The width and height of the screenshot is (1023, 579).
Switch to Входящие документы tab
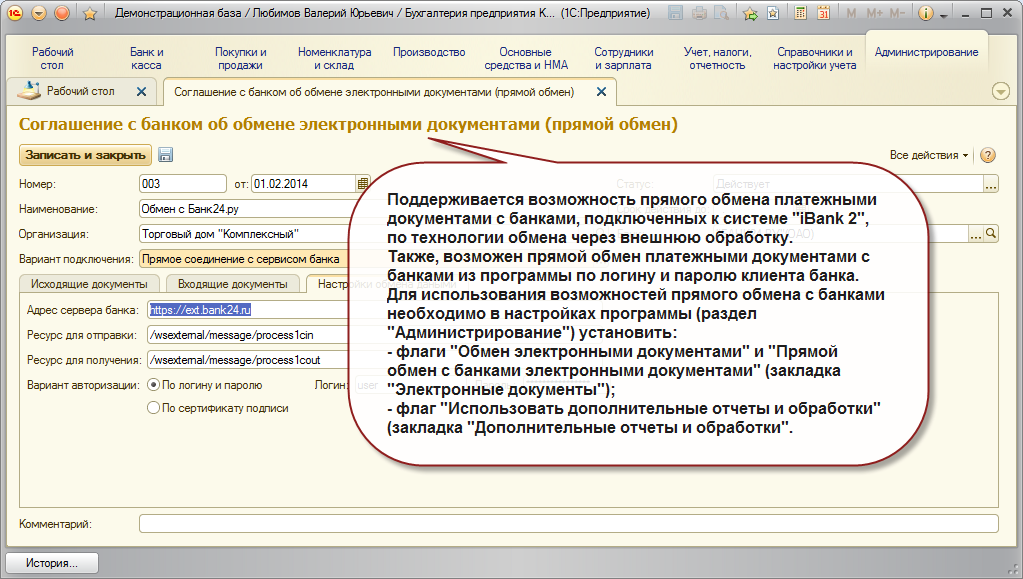click(x=234, y=284)
